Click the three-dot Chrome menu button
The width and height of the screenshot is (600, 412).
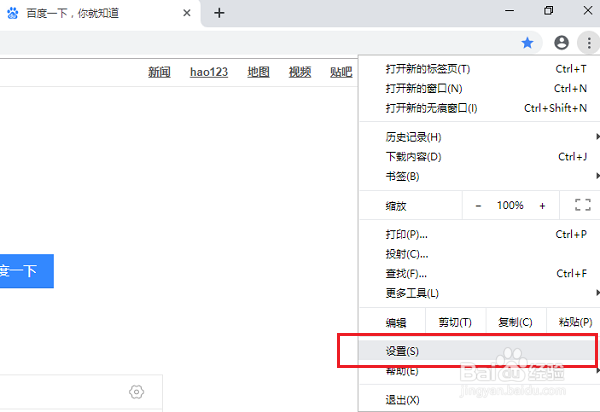[x=589, y=43]
